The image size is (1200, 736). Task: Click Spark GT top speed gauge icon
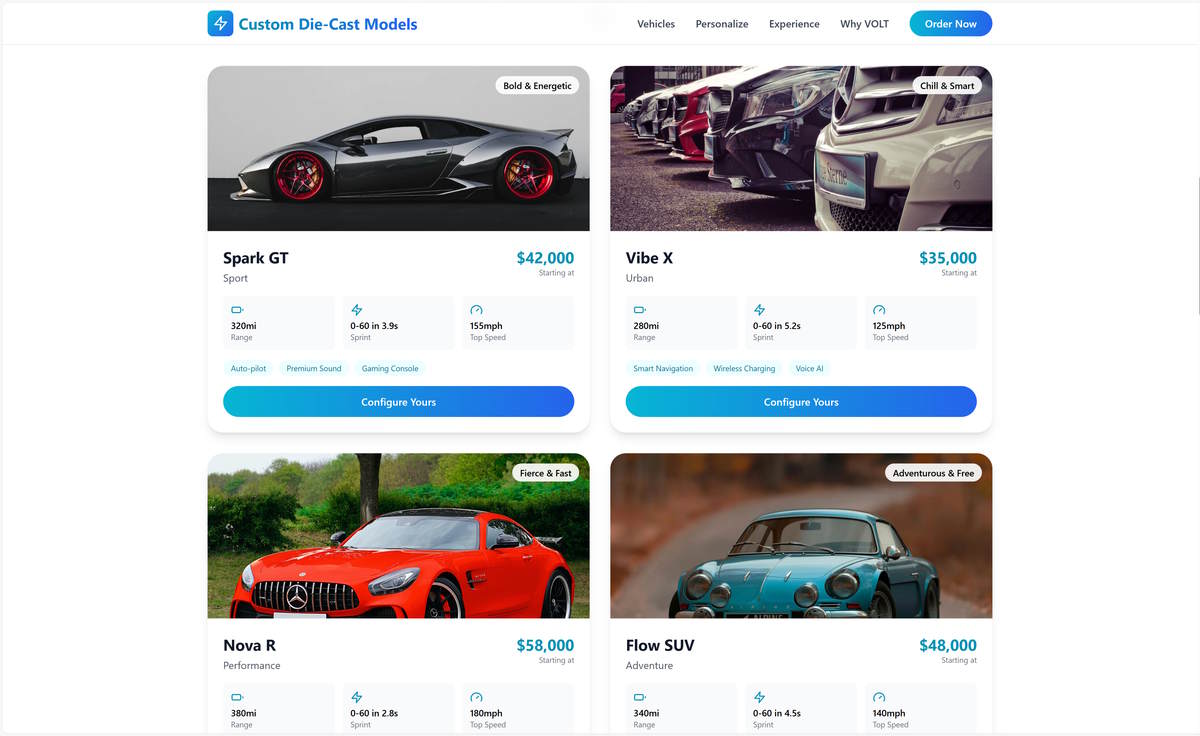click(x=476, y=310)
